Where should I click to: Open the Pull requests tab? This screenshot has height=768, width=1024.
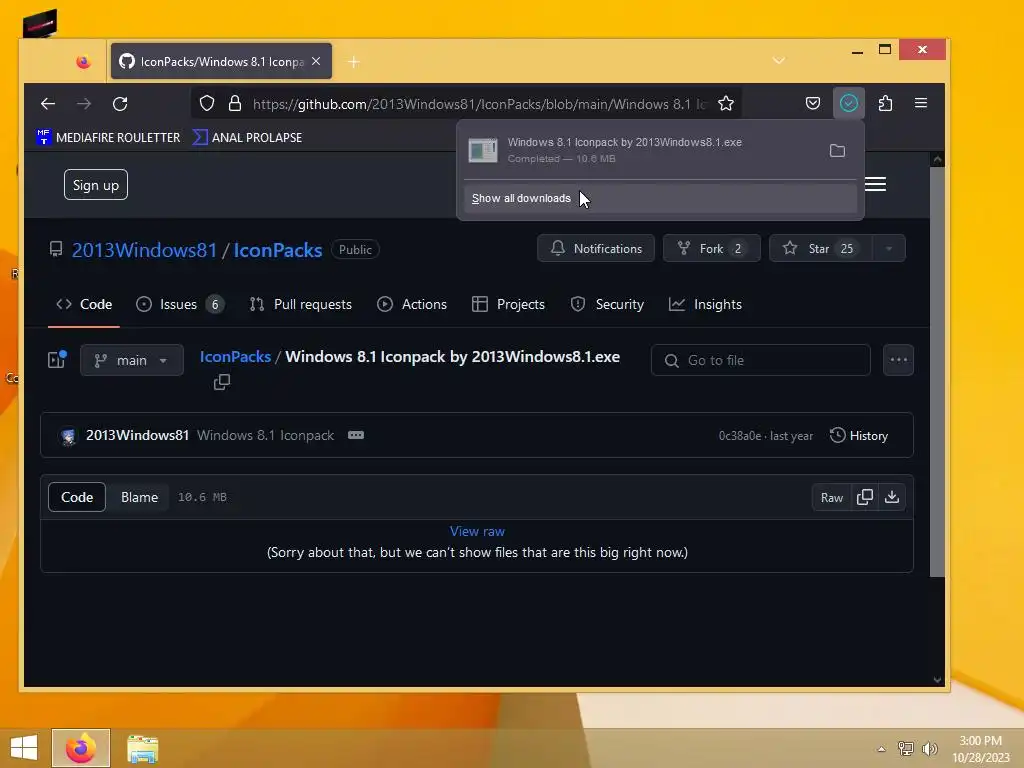pos(300,304)
